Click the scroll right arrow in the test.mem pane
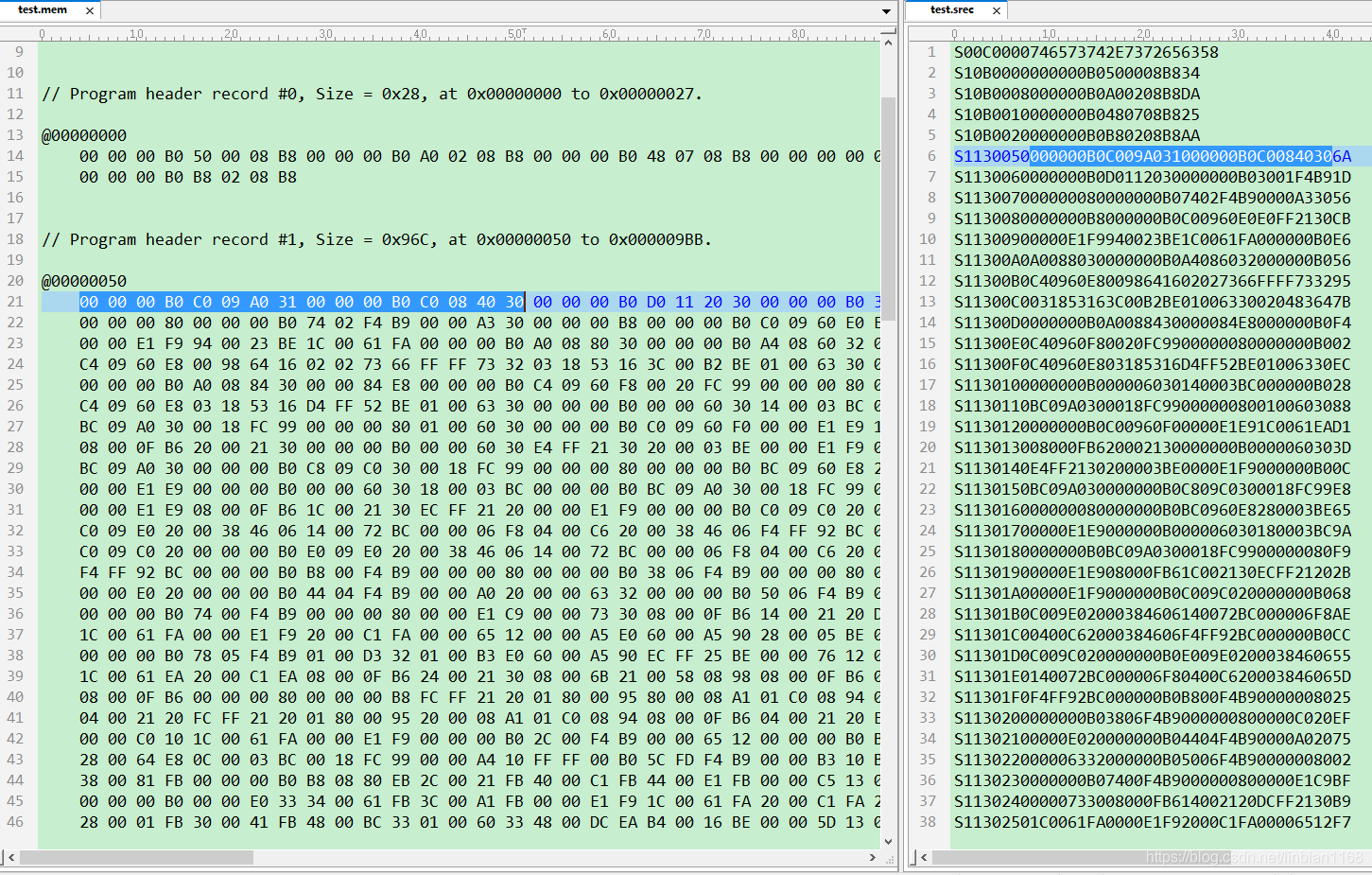Screen dimensions: 1372x875 [x=872, y=857]
